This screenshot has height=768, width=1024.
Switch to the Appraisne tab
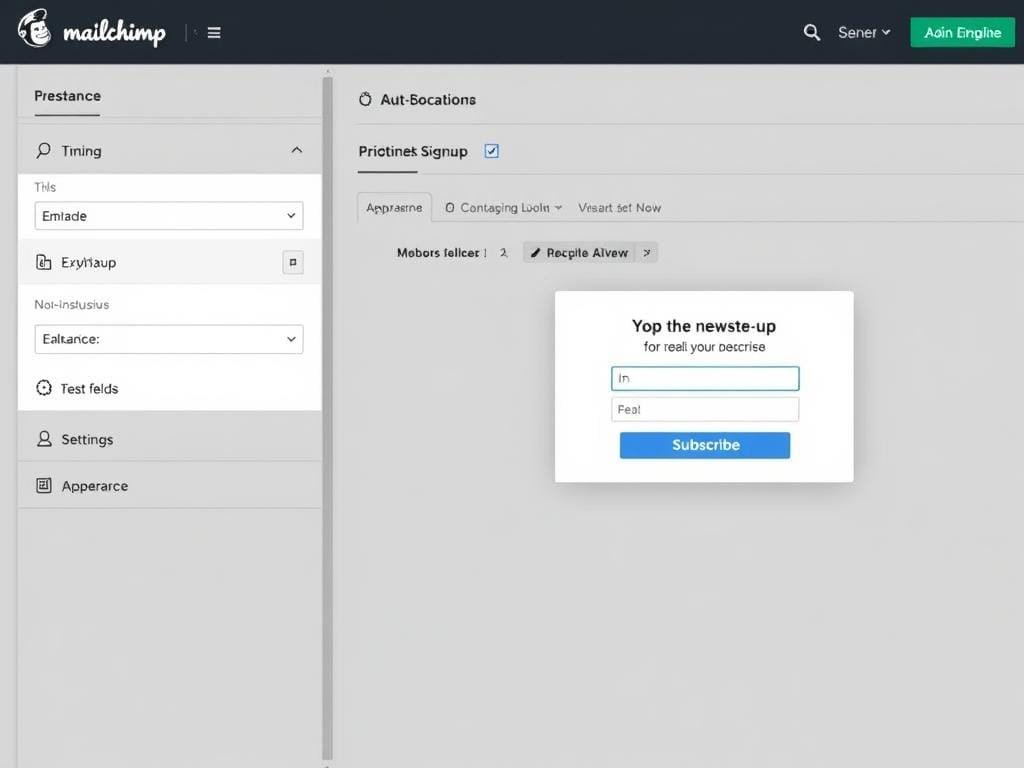[393, 207]
